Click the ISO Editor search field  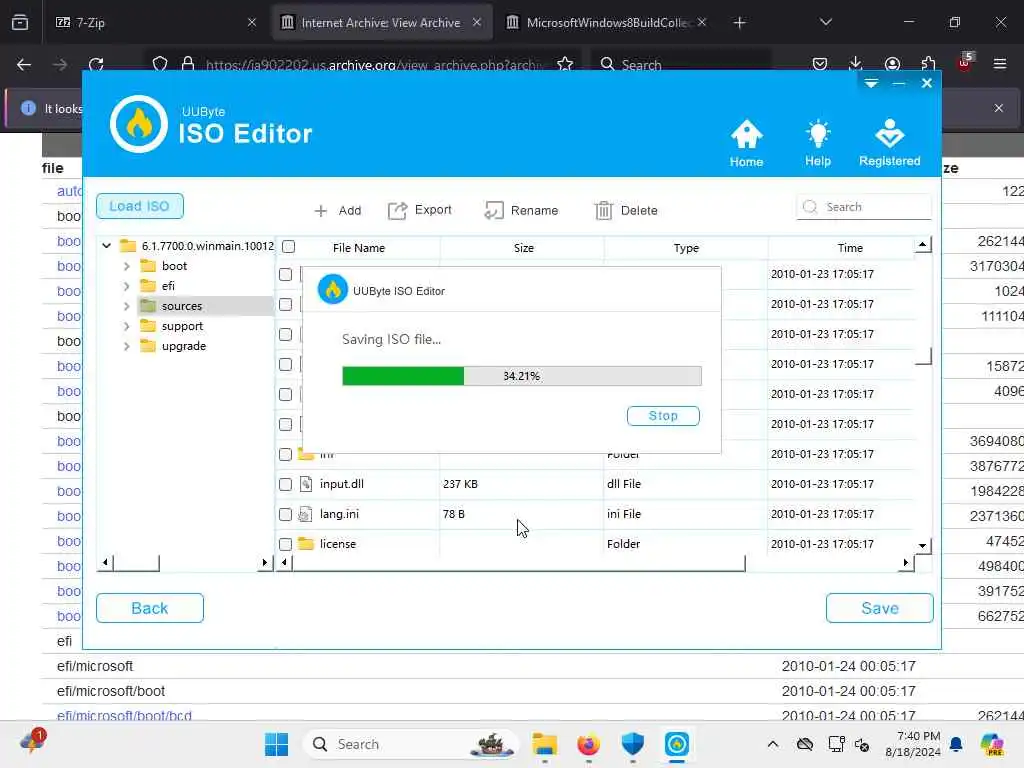(864, 207)
